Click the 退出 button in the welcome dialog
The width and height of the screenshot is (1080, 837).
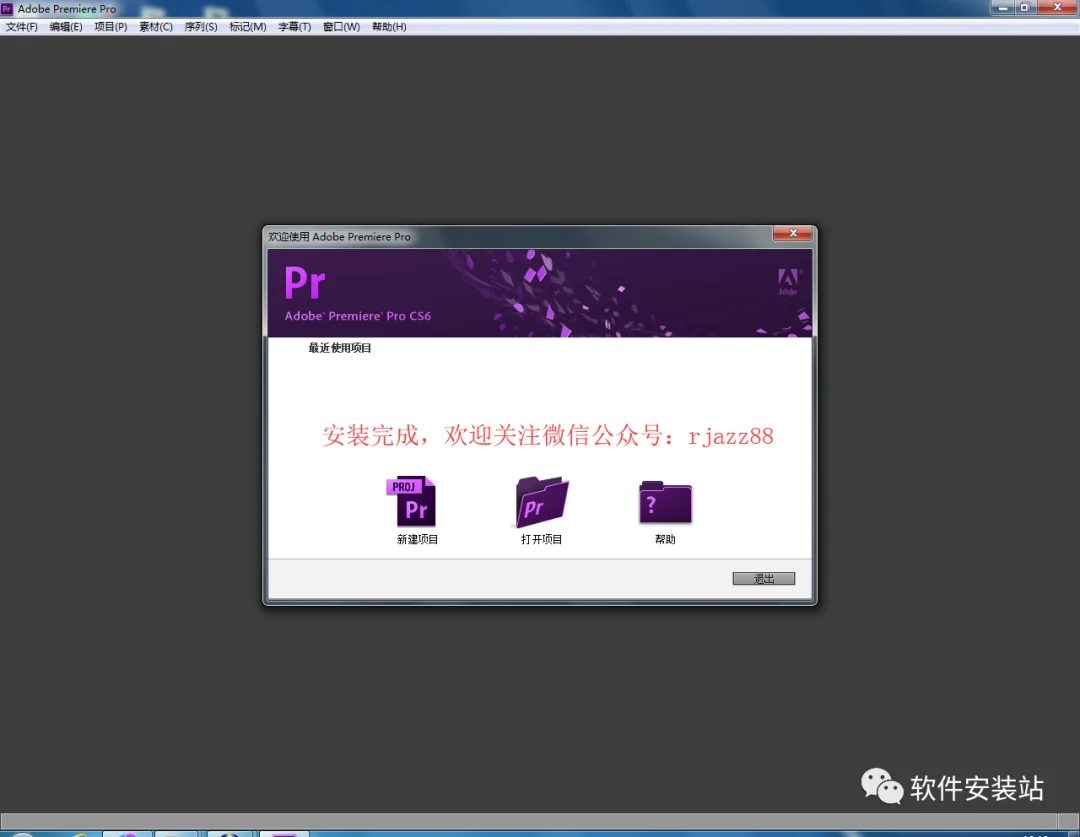(x=764, y=579)
